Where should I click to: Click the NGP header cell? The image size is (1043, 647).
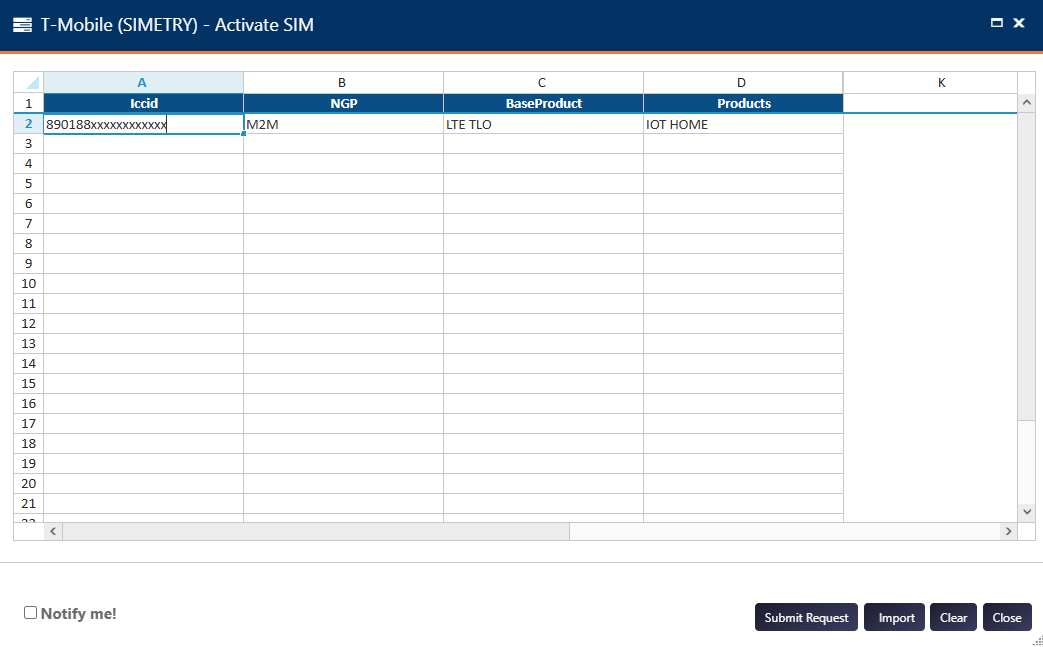click(343, 103)
